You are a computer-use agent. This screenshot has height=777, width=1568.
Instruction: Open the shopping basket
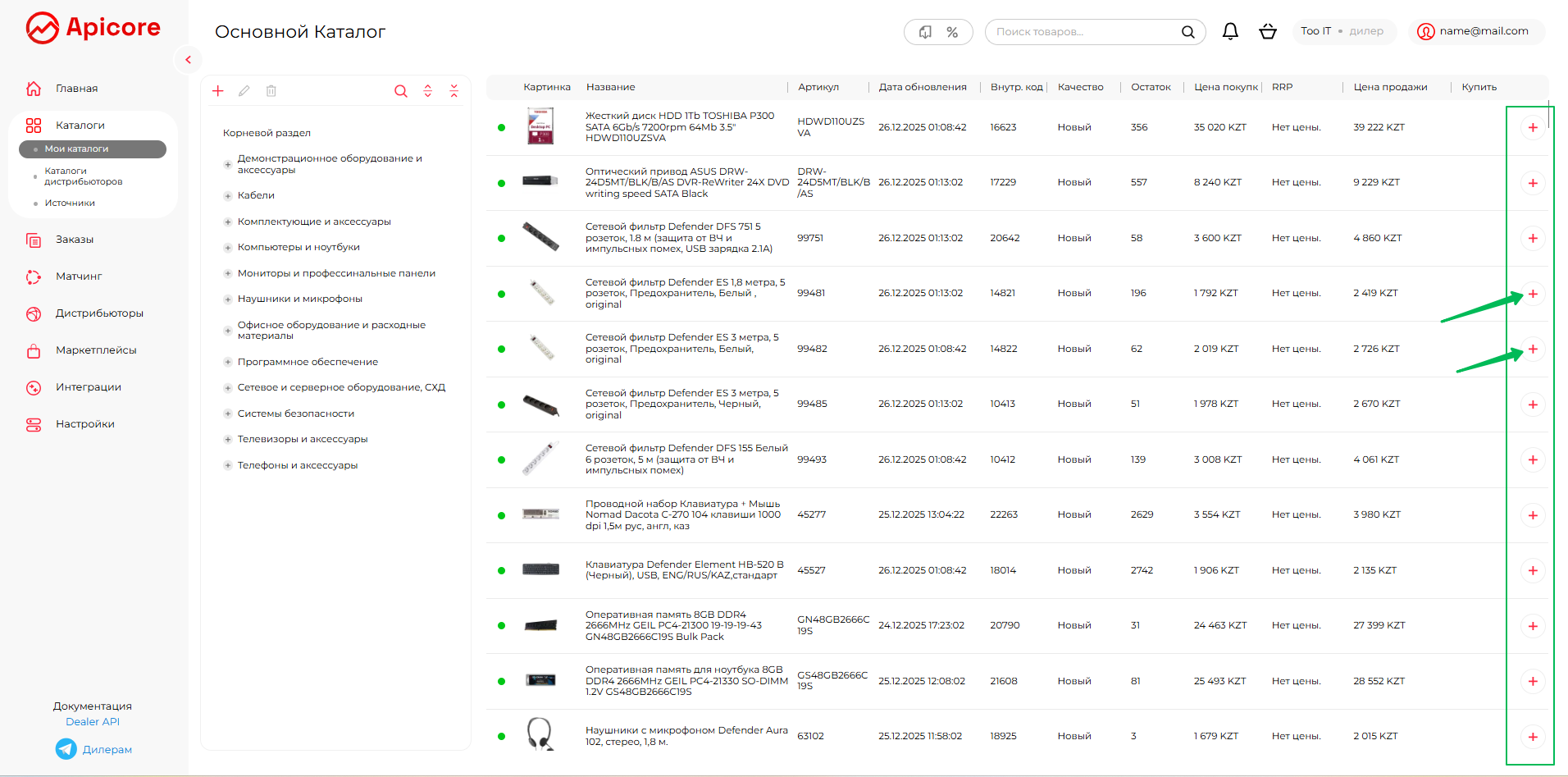(1268, 32)
